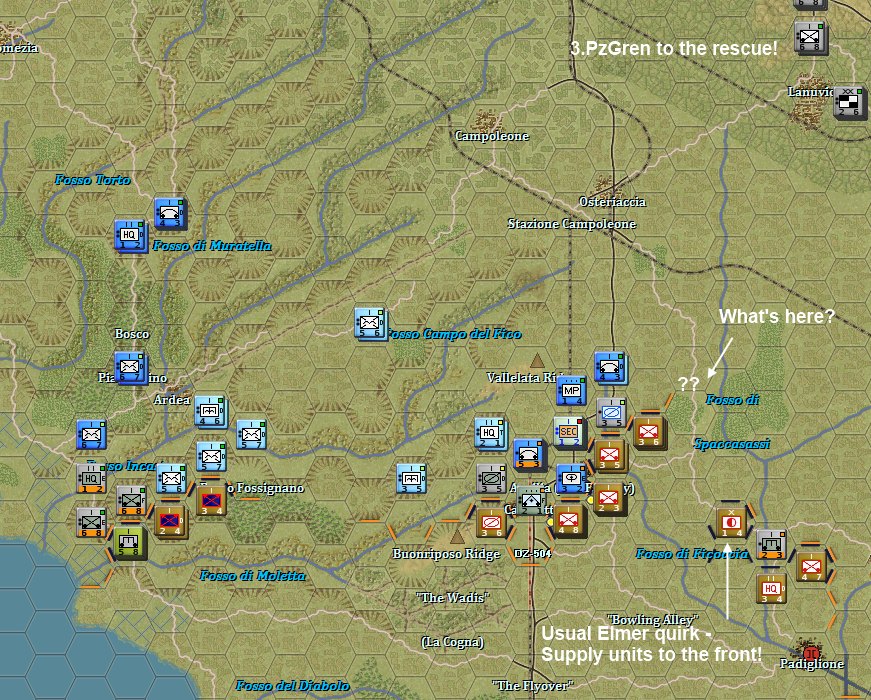Click the red objective marker at Padiglione
The height and width of the screenshot is (700, 871).
pyautogui.click(x=811, y=653)
